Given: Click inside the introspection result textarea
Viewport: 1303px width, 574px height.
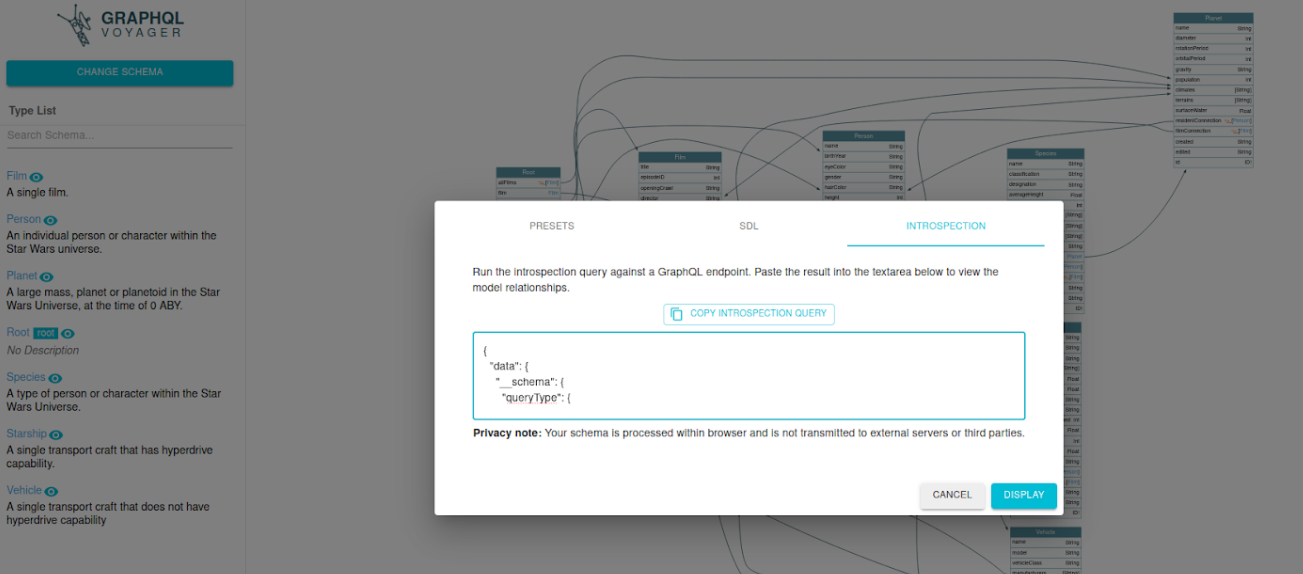Looking at the screenshot, I should tap(749, 376).
